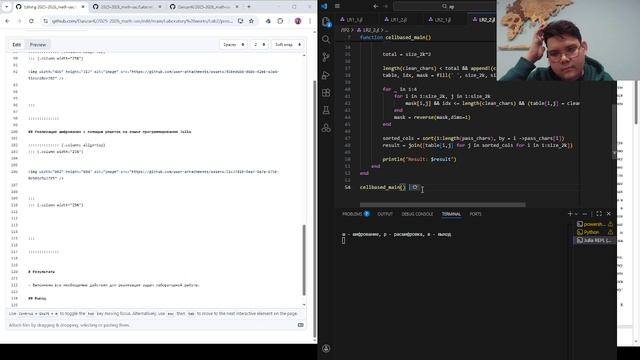
Task: Open the Chrome tab search dropdown arrow
Action: pos(6,7)
